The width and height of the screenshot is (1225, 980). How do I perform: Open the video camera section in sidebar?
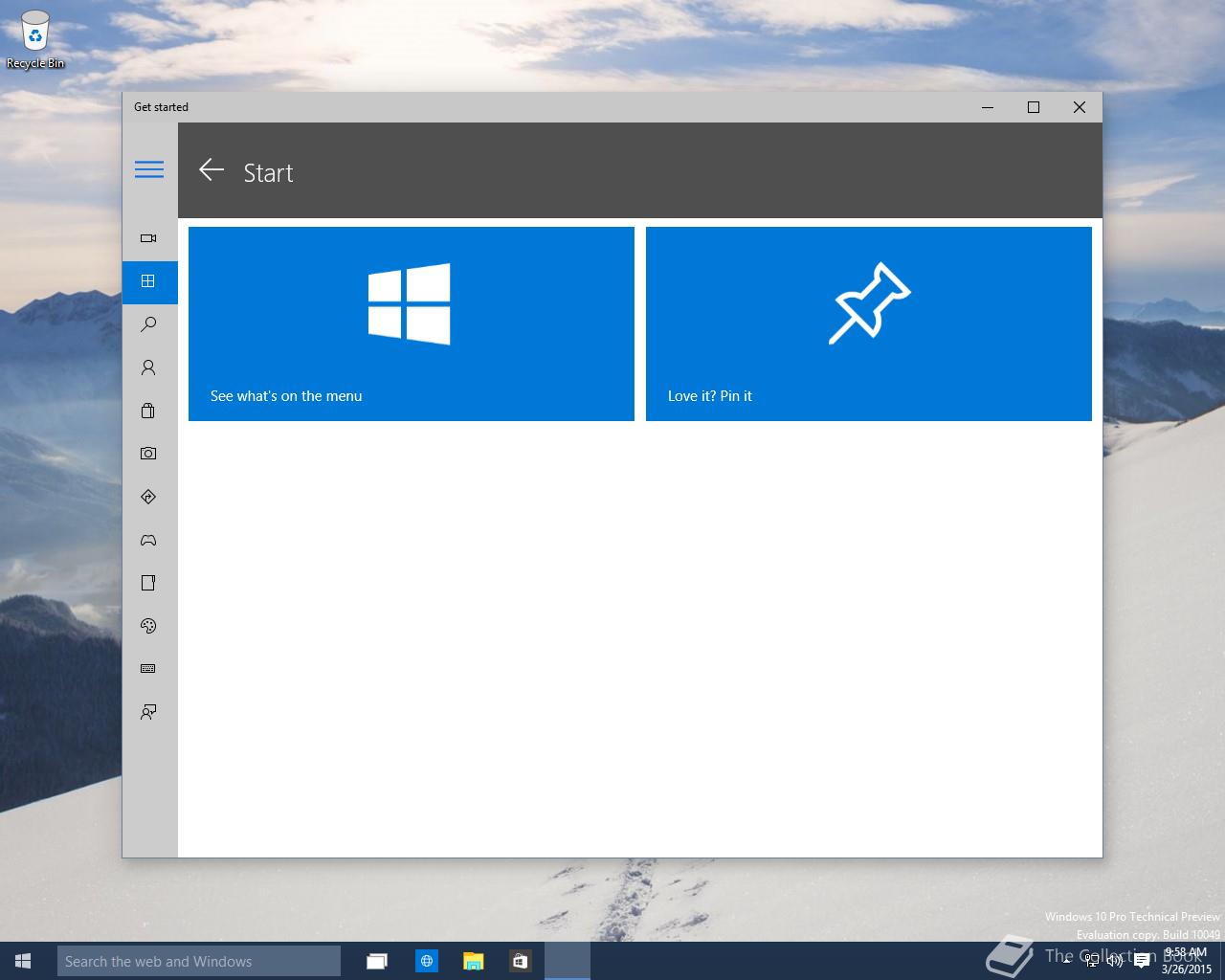(148, 238)
